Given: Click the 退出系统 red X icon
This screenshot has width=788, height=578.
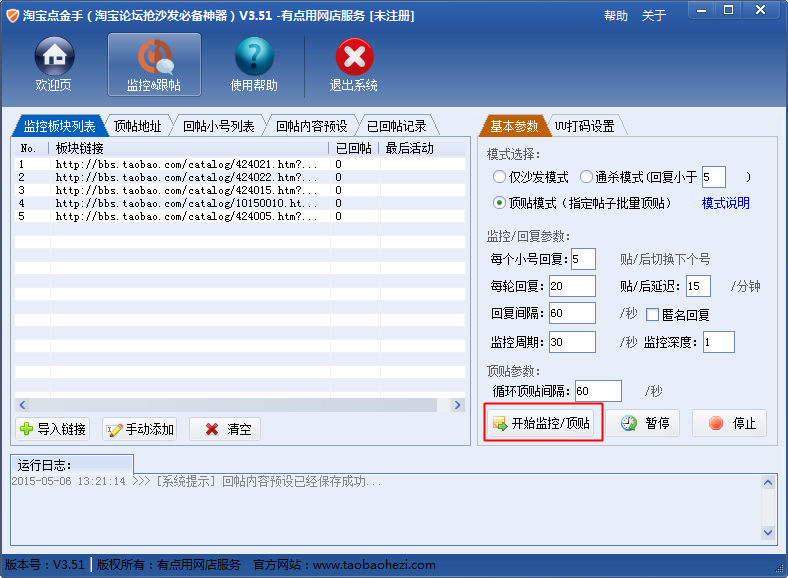Looking at the screenshot, I should (x=354, y=56).
